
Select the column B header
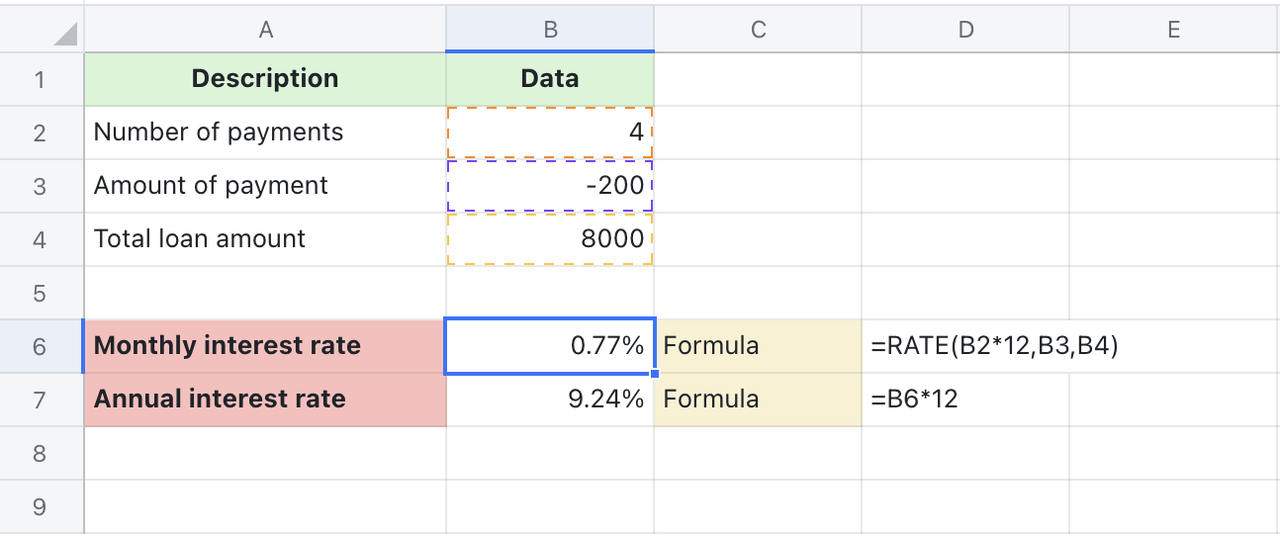point(550,30)
